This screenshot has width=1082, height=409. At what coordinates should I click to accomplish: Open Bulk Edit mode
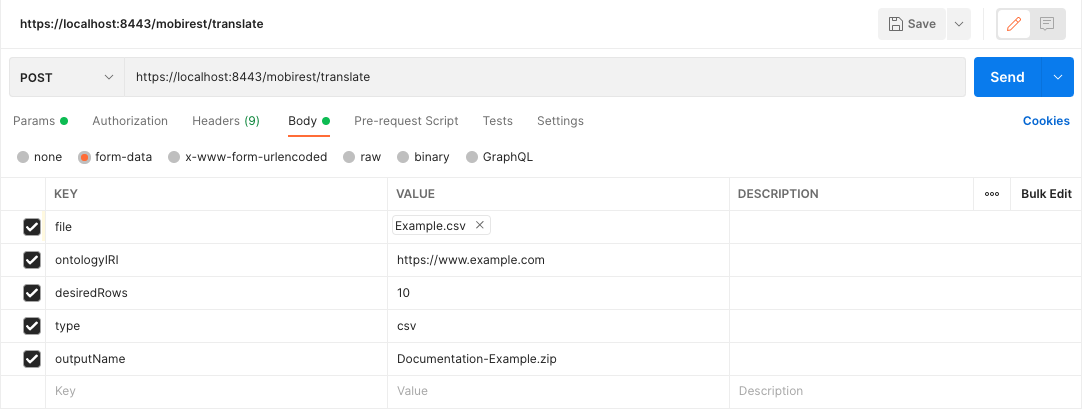(x=1046, y=194)
